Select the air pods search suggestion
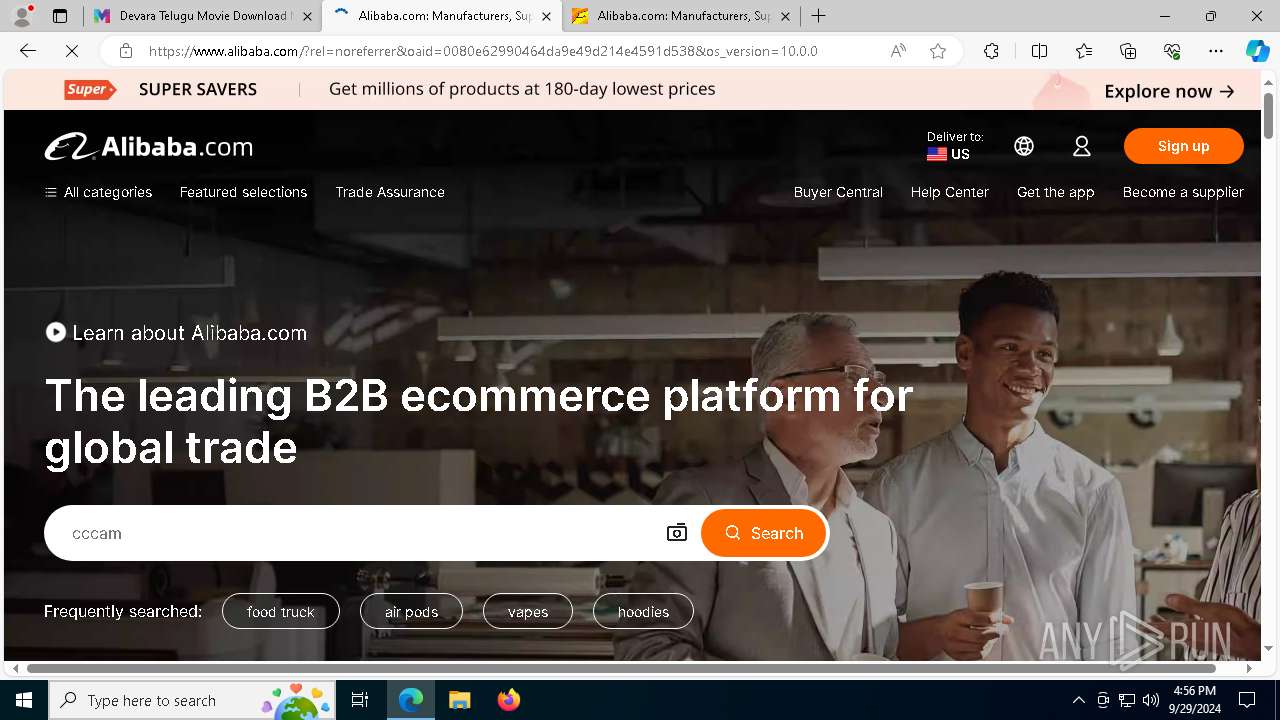The height and width of the screenshot is (720, 1280). click(411, 611)
